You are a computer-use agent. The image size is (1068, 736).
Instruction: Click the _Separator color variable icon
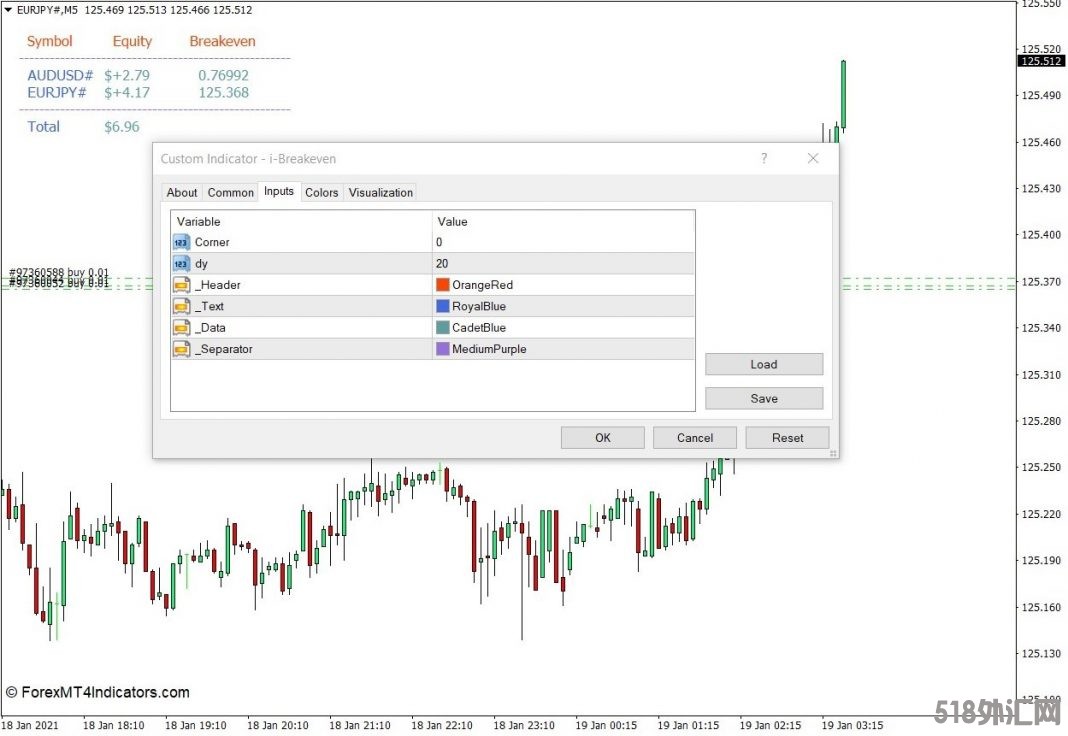(181, 349)
